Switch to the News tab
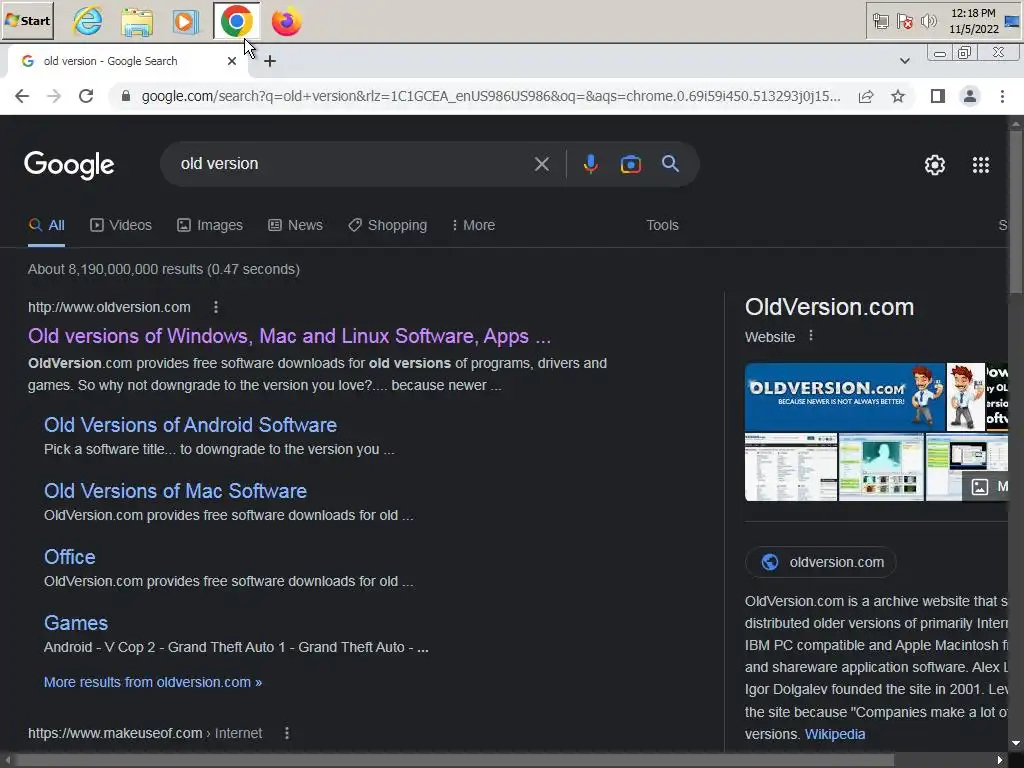Image resolution: width=1024 pixels, height=768 pixels. [295, 225]
